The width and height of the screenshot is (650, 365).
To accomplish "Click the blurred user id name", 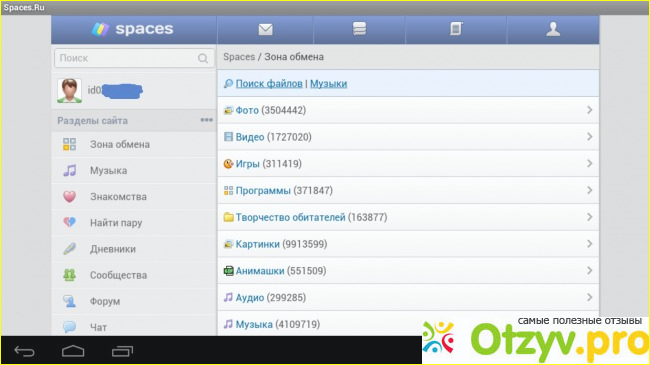I will point(115,90).
